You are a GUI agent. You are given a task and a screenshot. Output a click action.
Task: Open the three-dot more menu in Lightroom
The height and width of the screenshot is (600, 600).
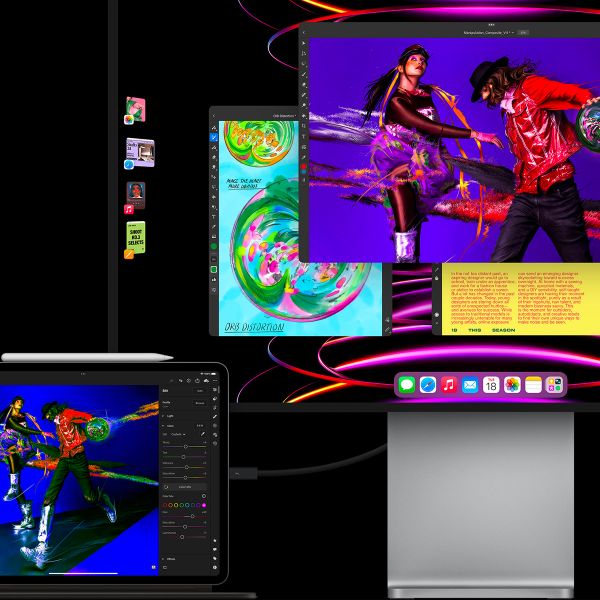pos(215,381)
